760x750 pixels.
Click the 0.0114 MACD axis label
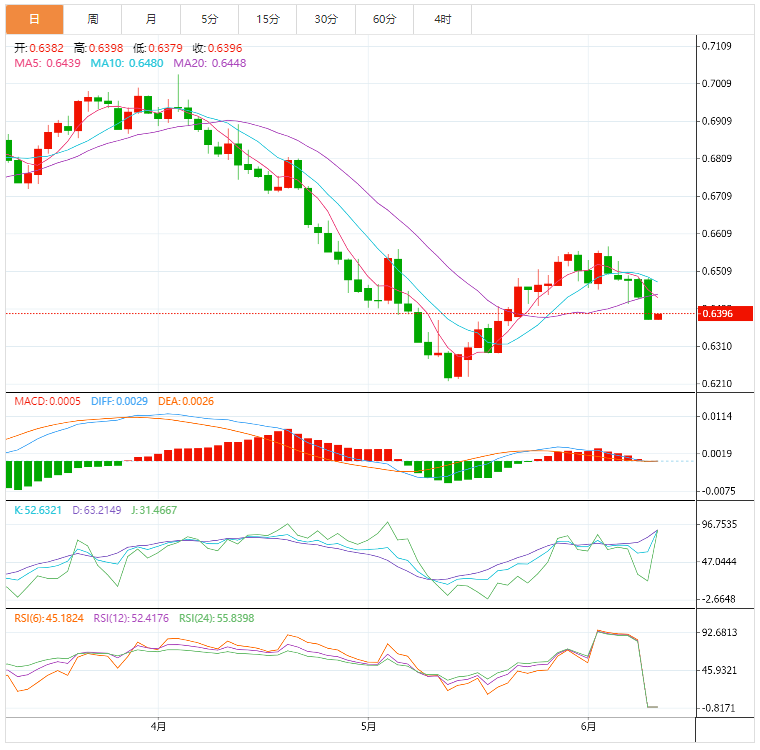[x=717, y=416]
